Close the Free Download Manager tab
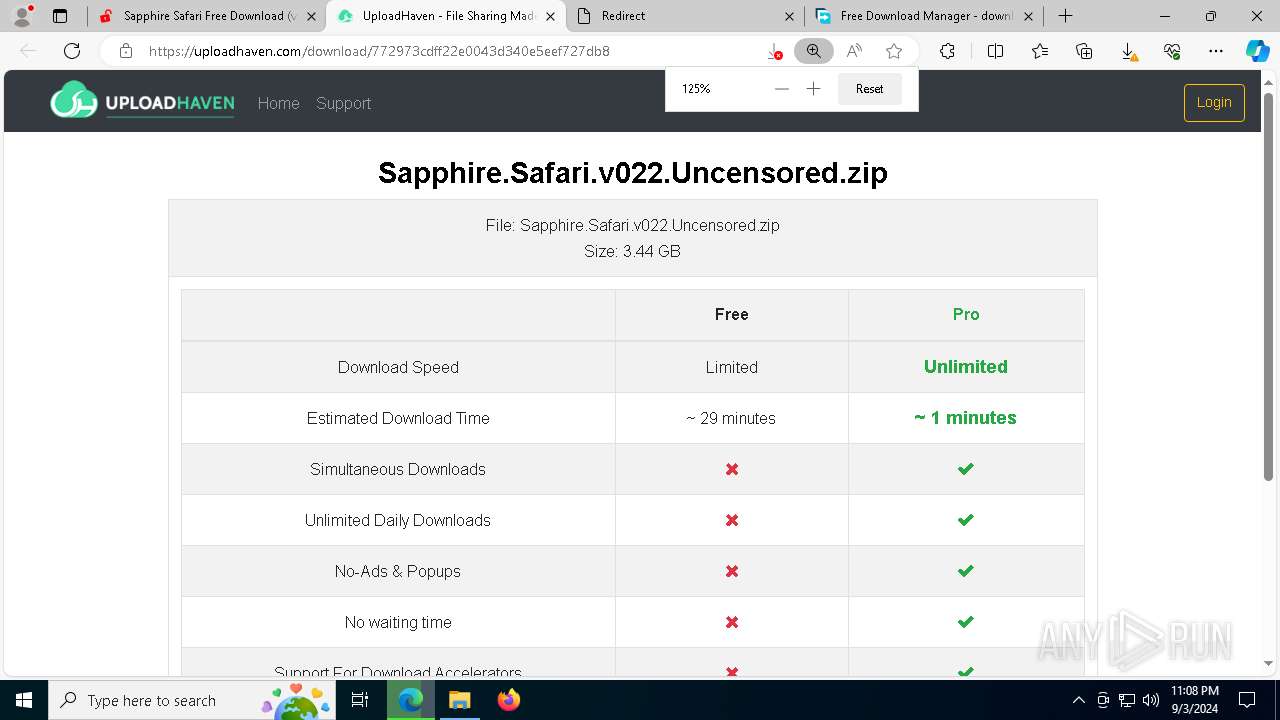 1029,16
